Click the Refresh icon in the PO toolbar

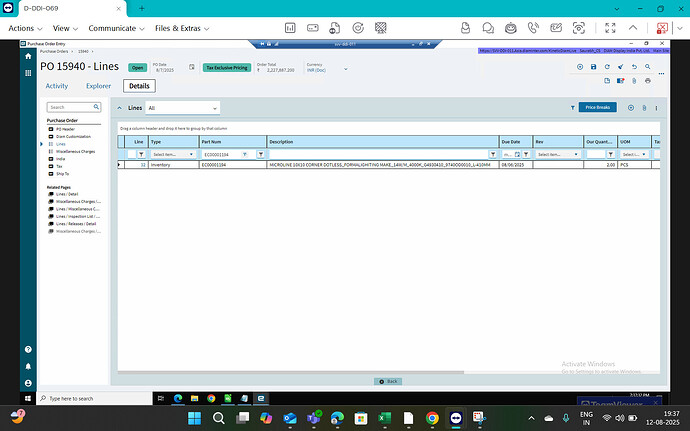[x=607, y=67]
